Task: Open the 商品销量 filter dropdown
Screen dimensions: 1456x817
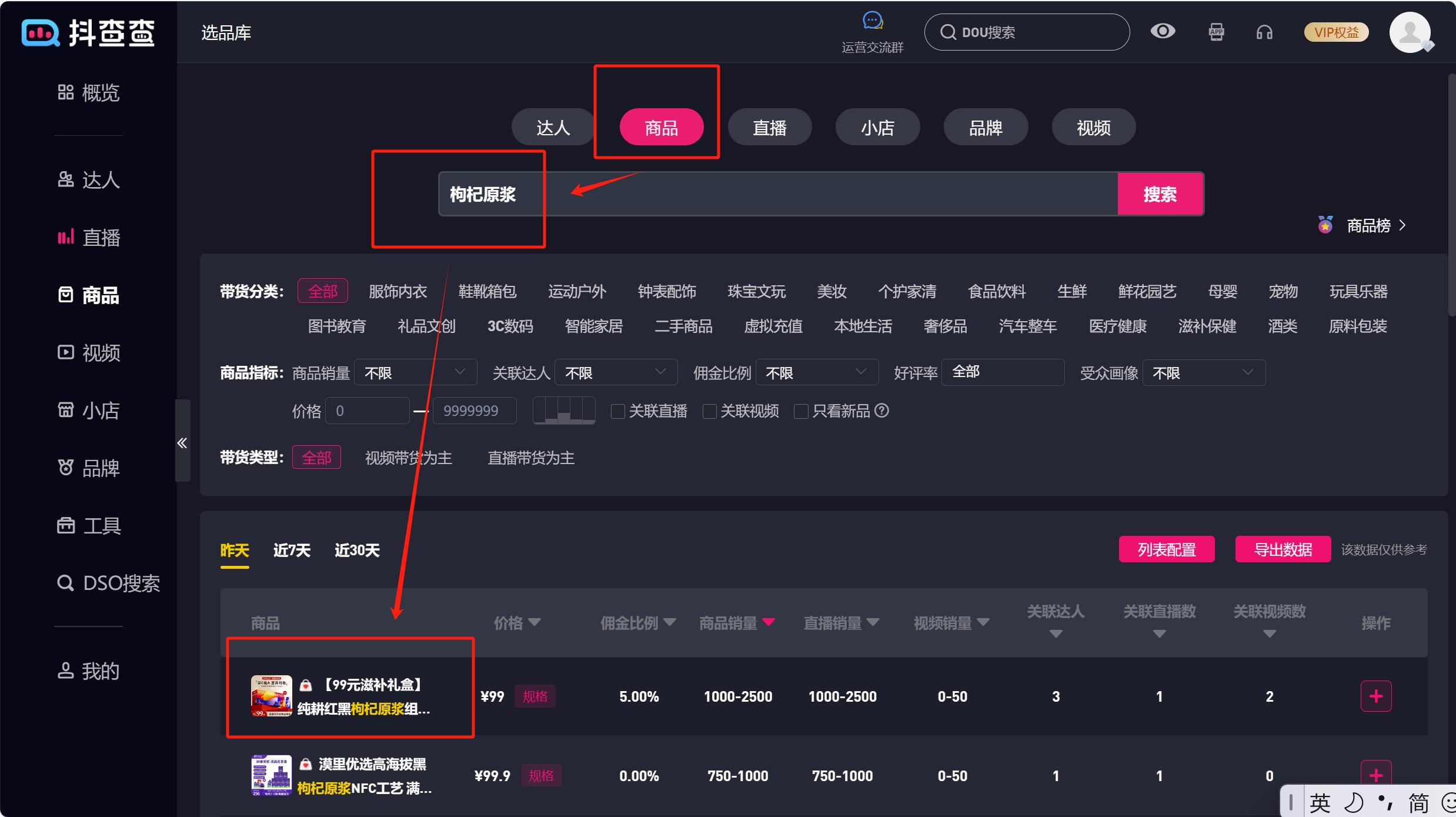Action: (416, 372)
